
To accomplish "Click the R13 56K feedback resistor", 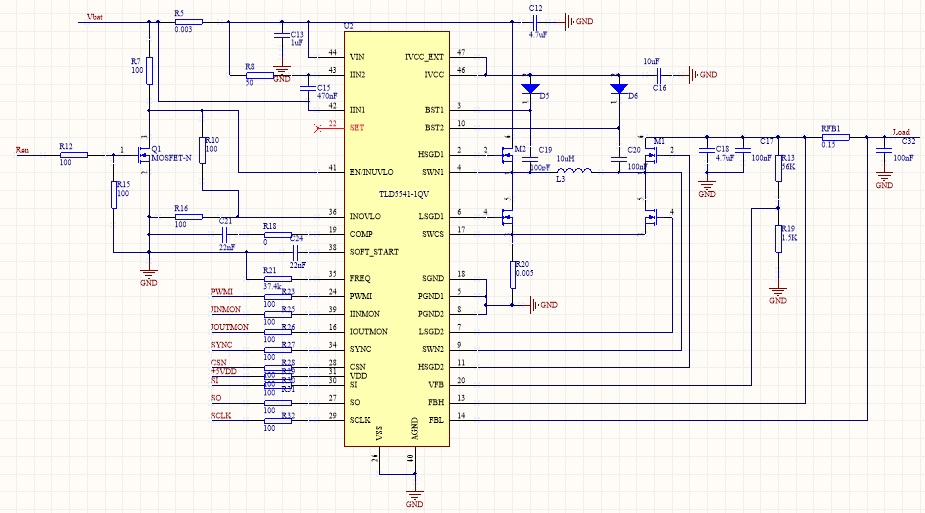I will point(778,168).
